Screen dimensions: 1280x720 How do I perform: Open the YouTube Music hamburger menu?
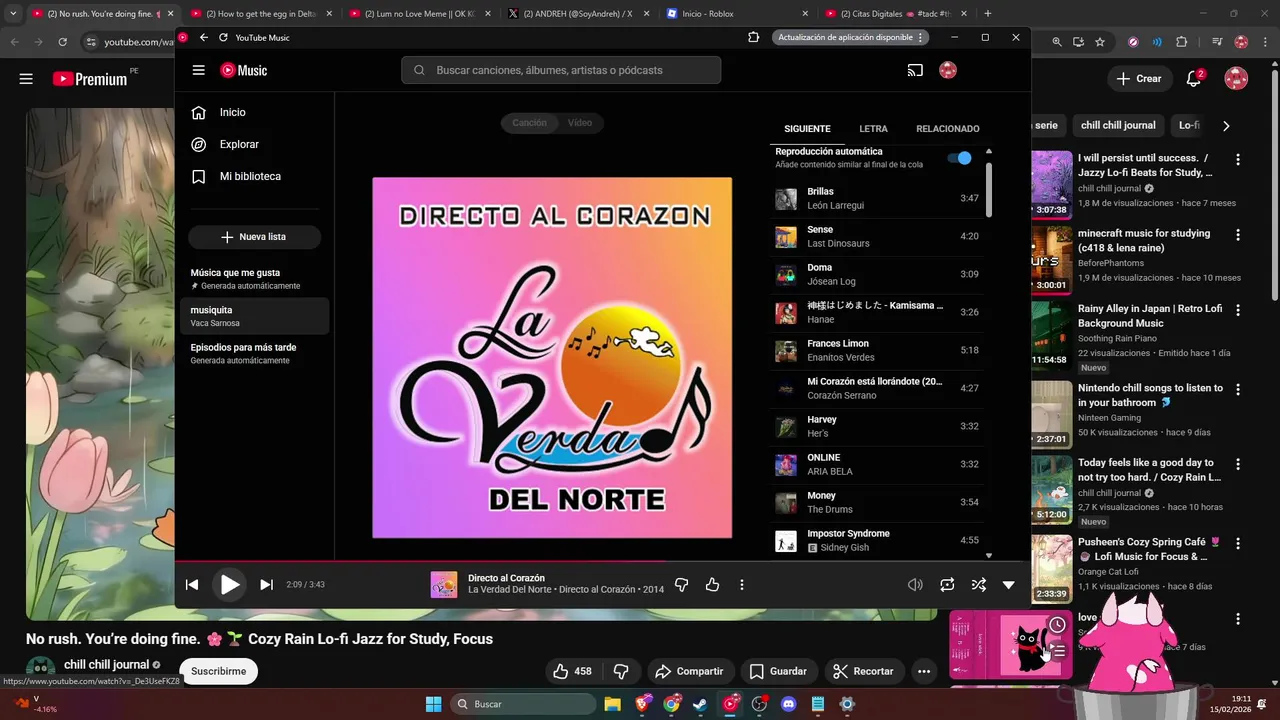[x=199, y=70]
